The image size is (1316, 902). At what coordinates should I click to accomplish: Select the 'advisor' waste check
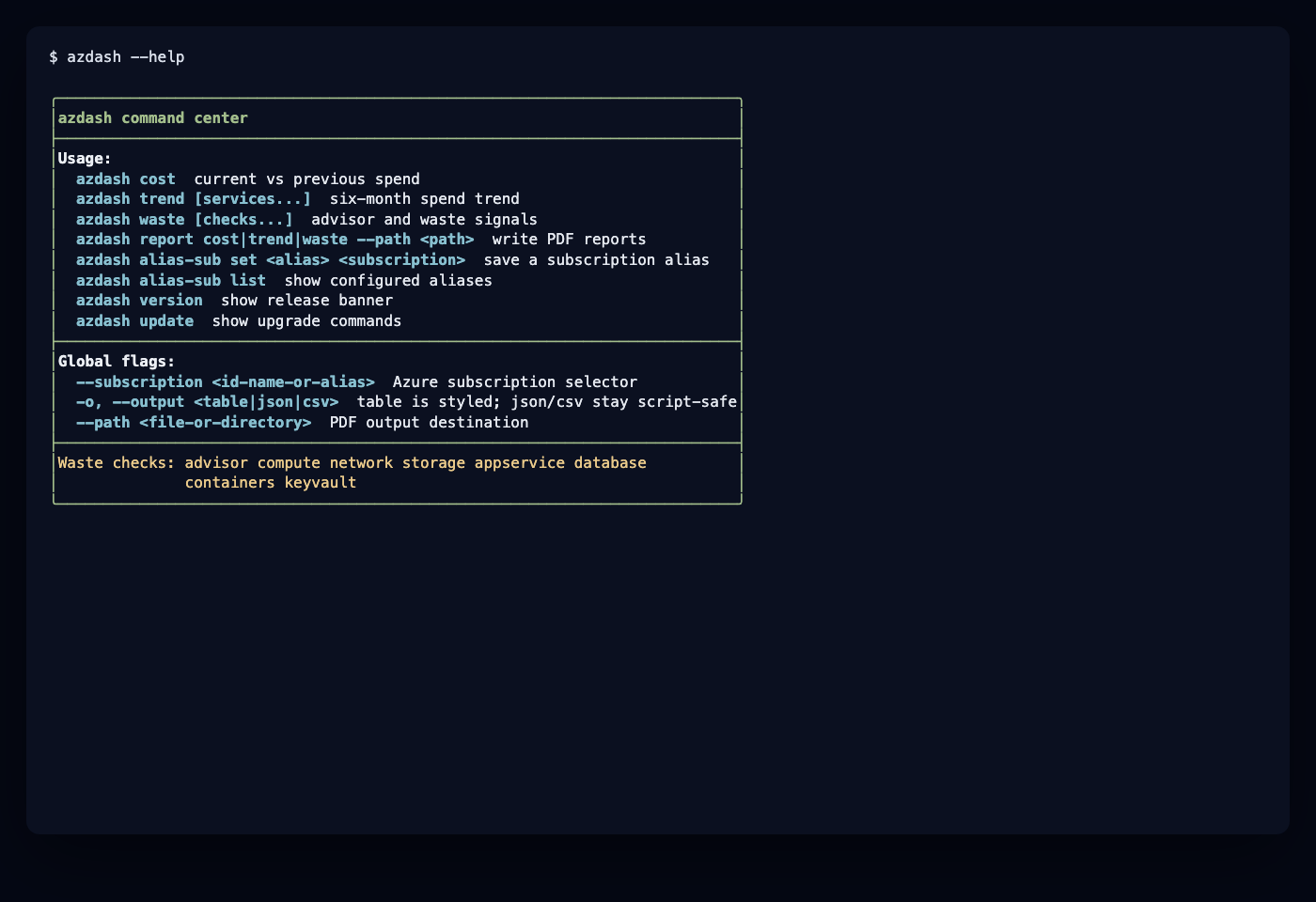217,462
